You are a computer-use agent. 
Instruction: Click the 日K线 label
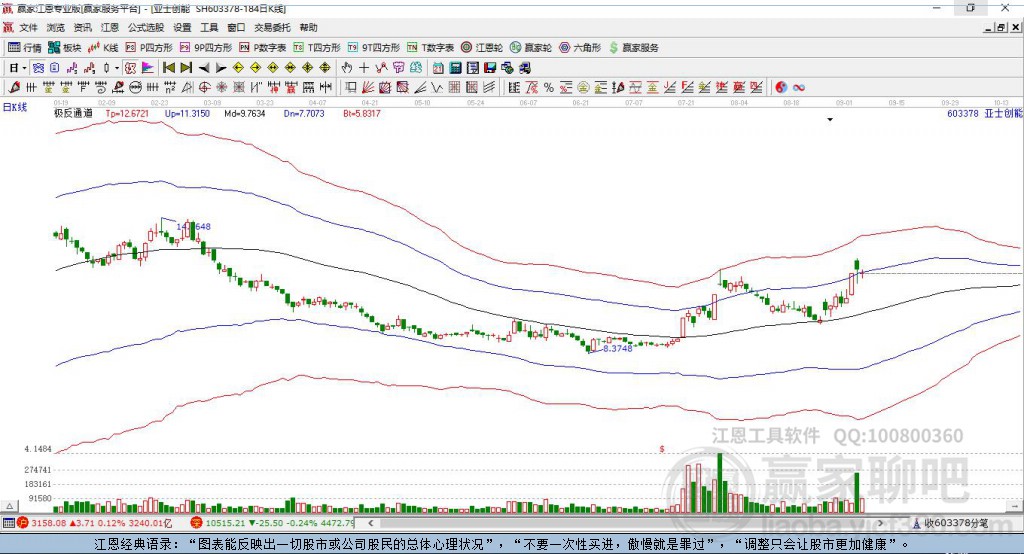(15, 107)
